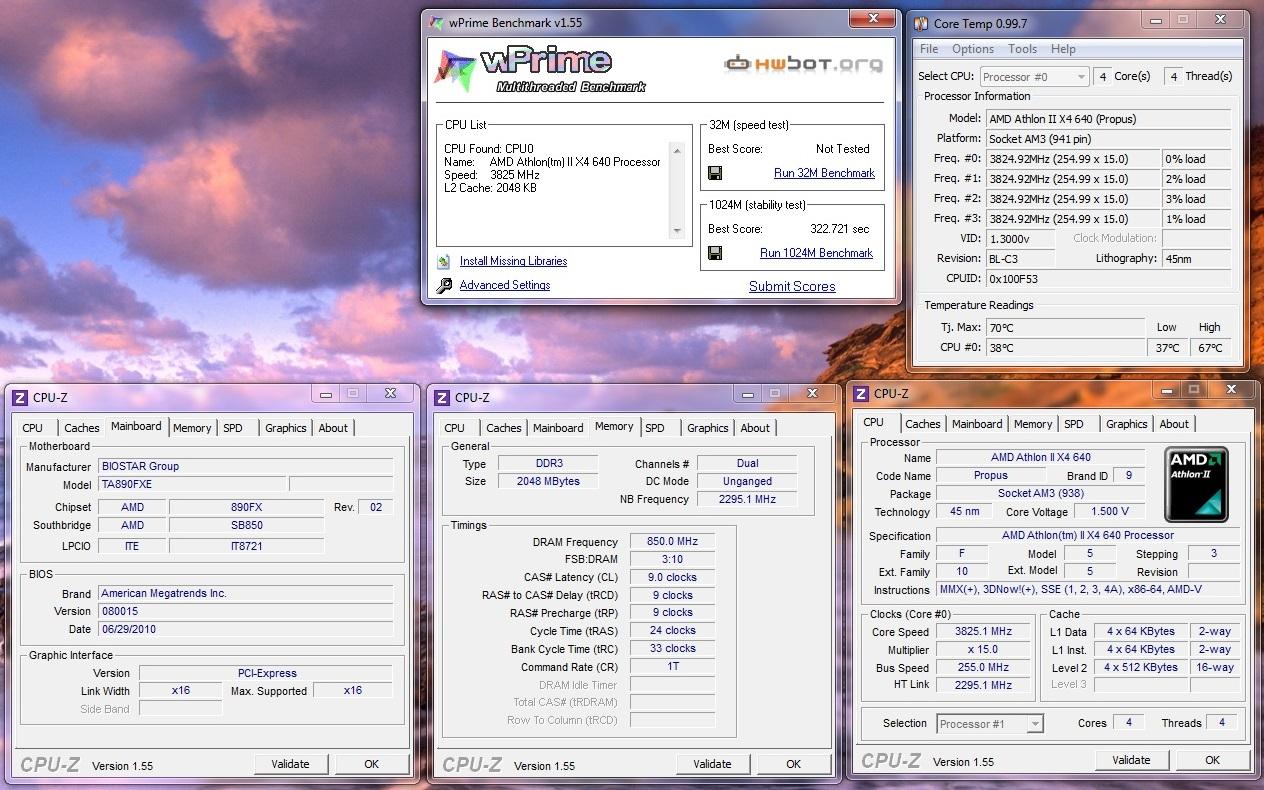Open the Options menu in Core Temp
Image resolution: width=1264 pixels, height=790 pixels.
(973, 49)
